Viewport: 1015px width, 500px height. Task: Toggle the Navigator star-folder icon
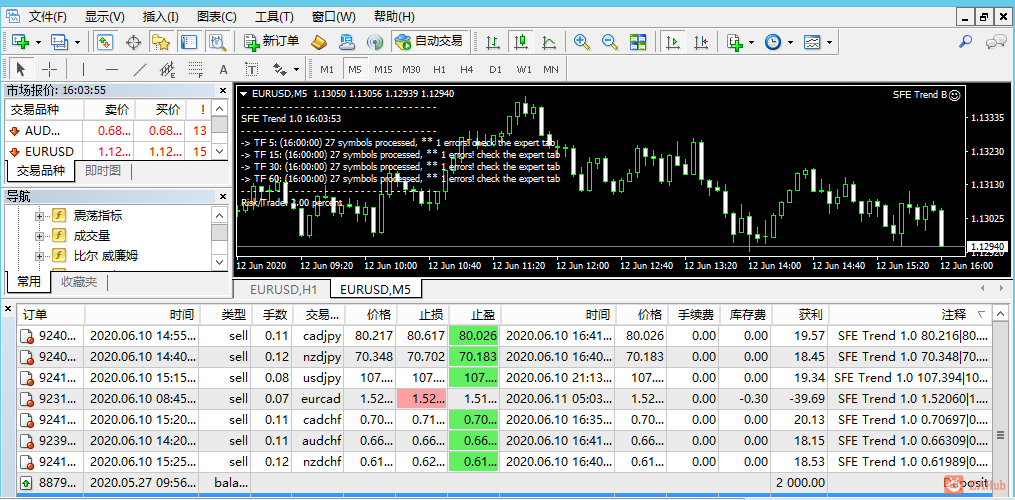click(x=161, y=42)
